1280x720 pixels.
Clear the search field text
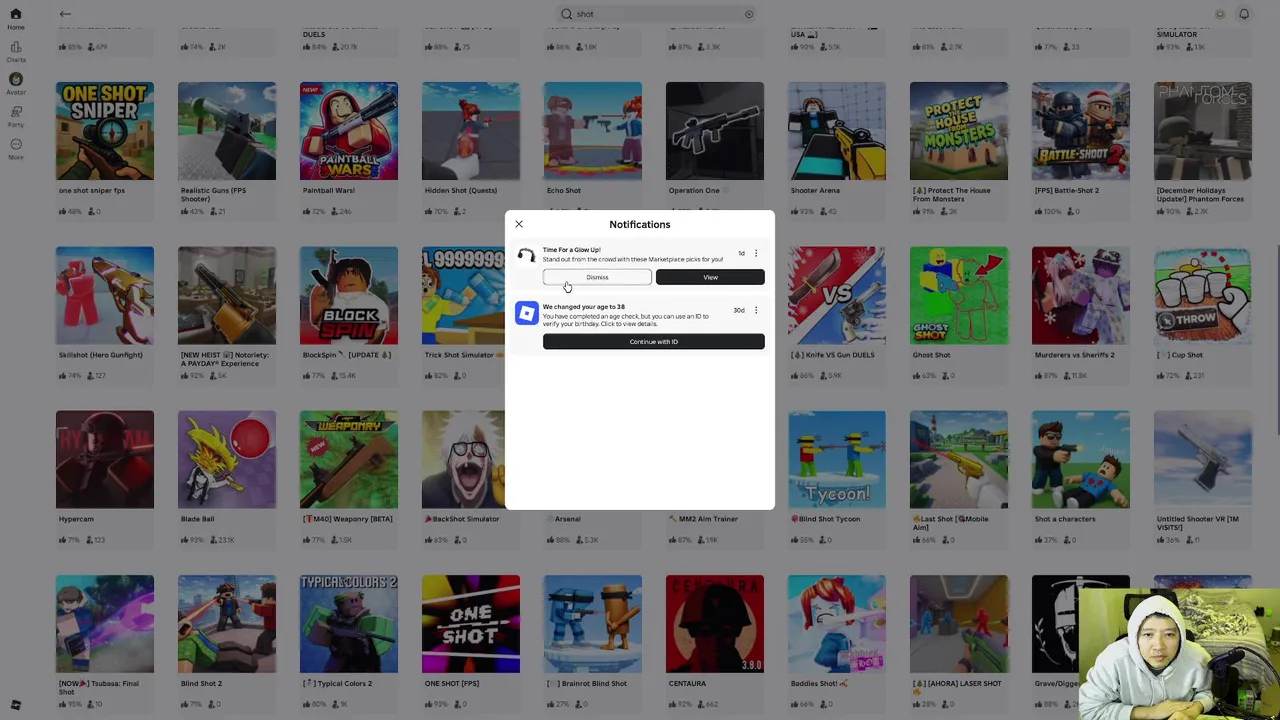coord(748,14)
